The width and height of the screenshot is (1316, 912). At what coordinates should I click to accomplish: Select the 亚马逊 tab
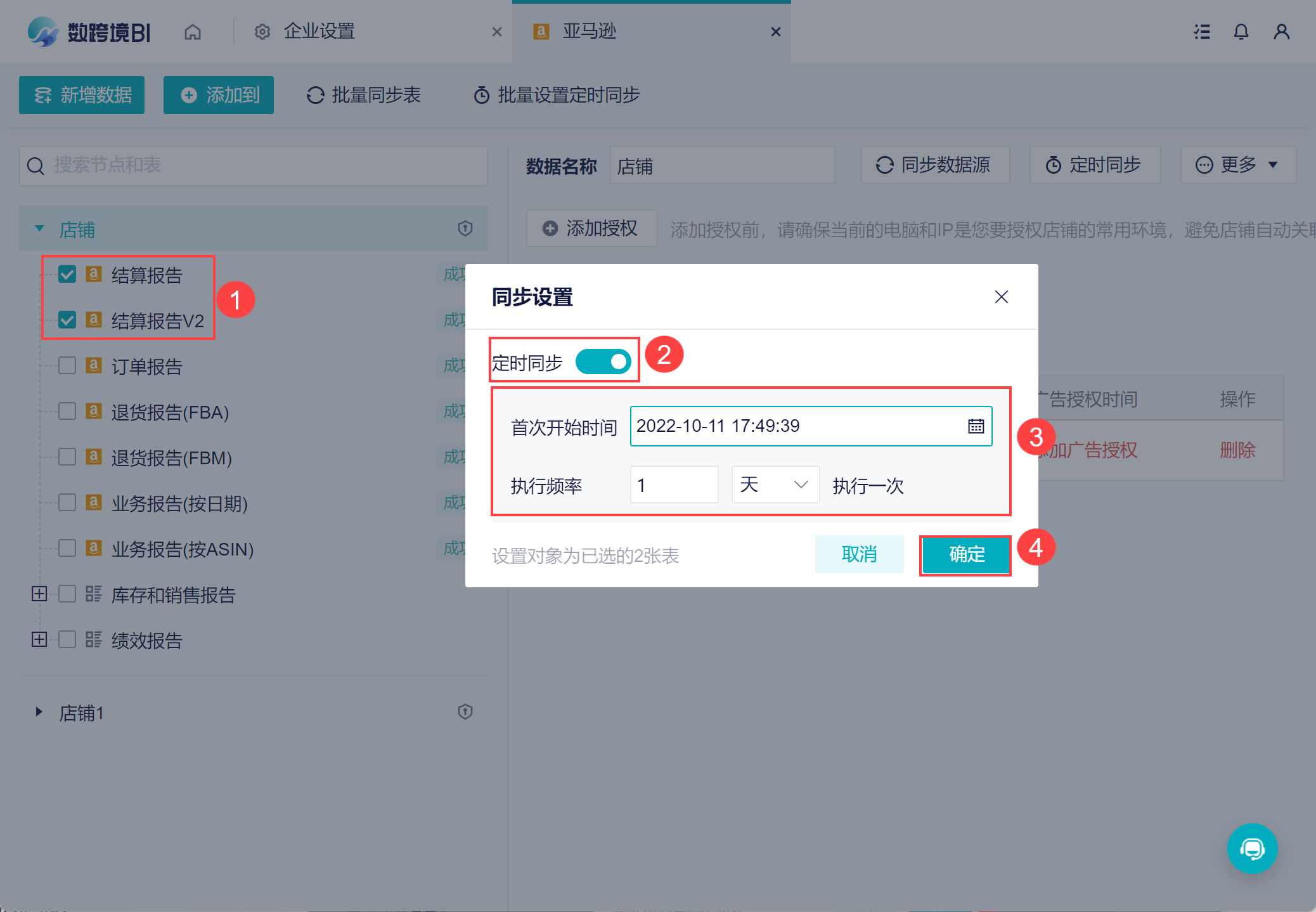point(590,32)
